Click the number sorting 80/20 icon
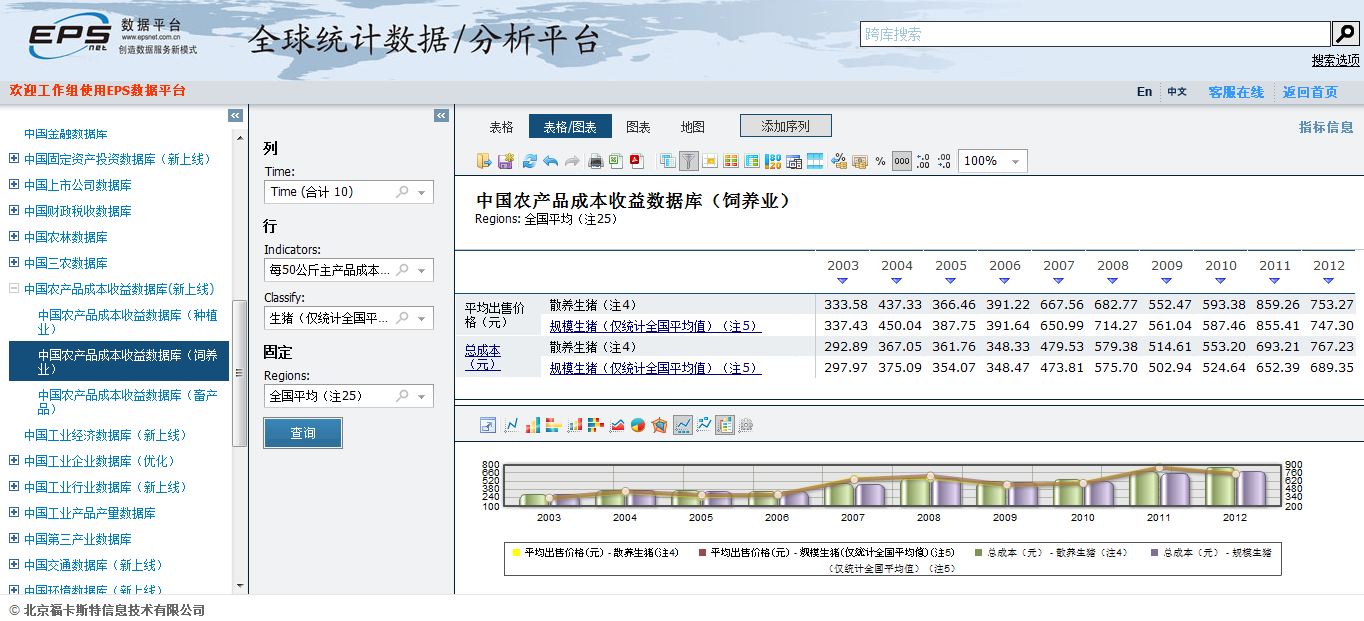The image size is (1364, 621). [773, 161]
